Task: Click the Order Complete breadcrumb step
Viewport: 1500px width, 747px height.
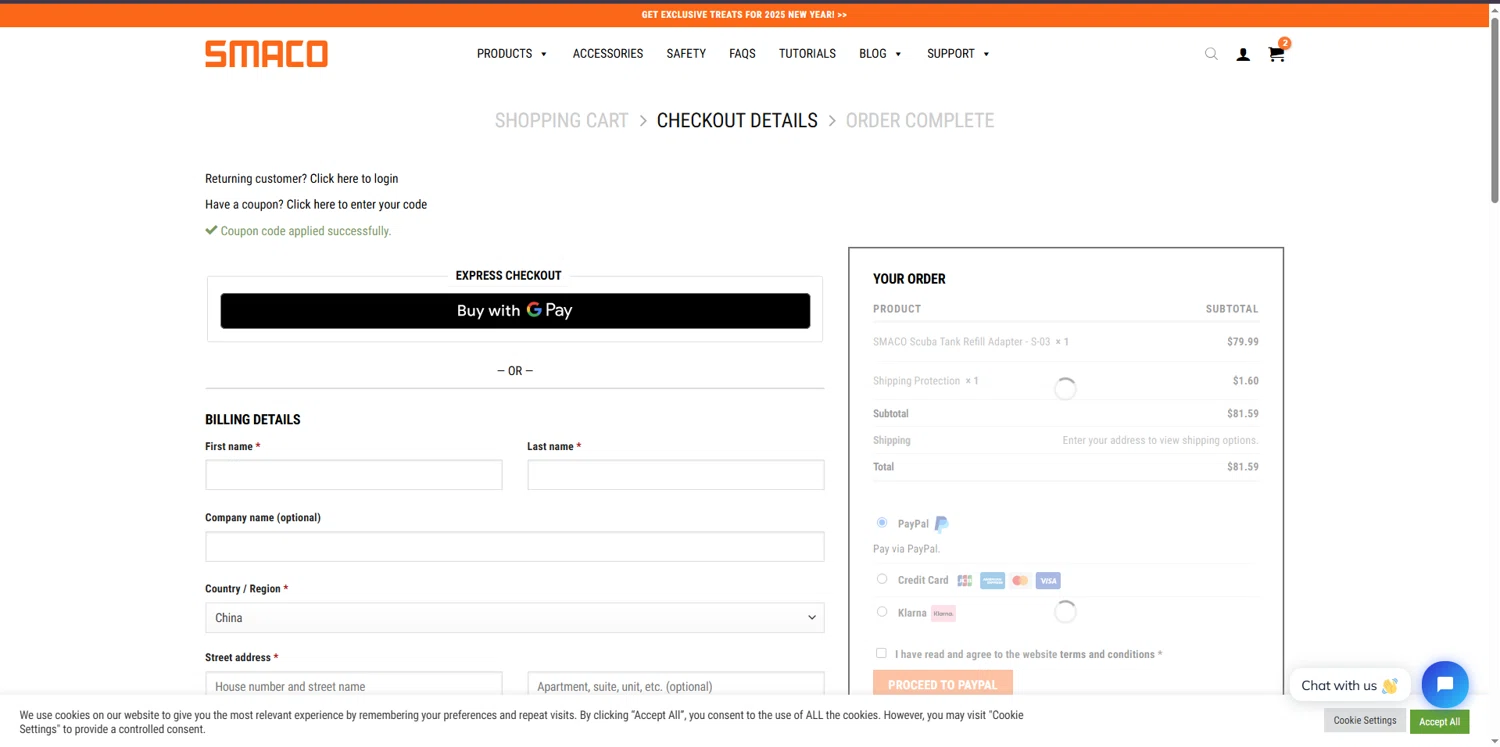Action: [x=920, y=121]
